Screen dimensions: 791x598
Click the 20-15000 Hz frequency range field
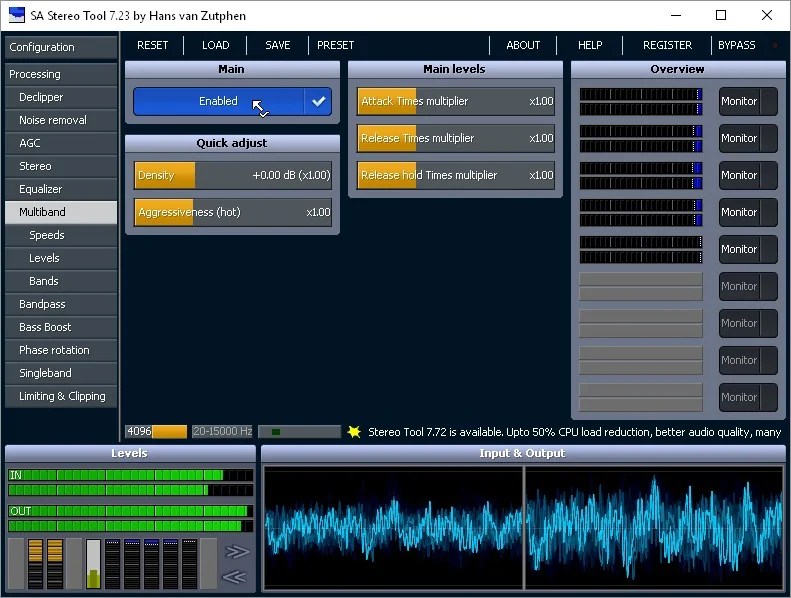222,431
